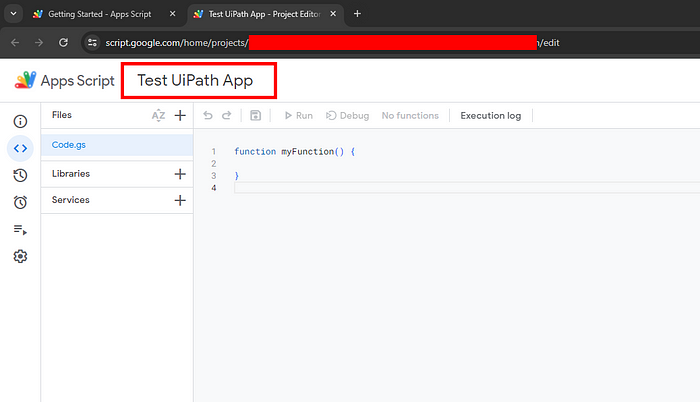Click the Redo arrow in editor toolbar

click(x=227, y=115)
